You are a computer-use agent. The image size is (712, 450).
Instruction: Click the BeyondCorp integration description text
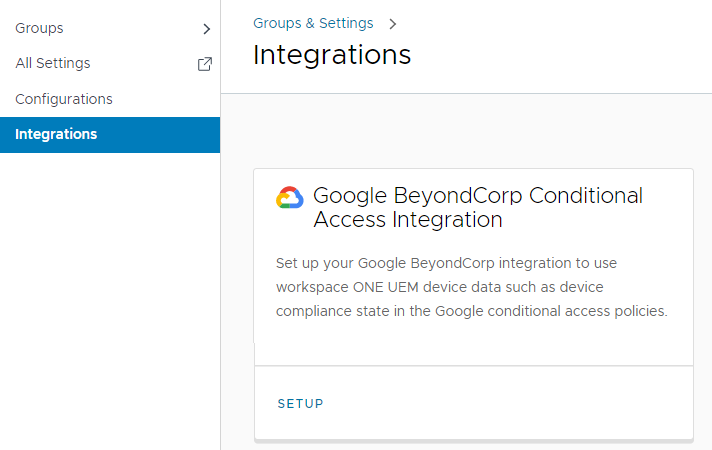pos(472,287)
